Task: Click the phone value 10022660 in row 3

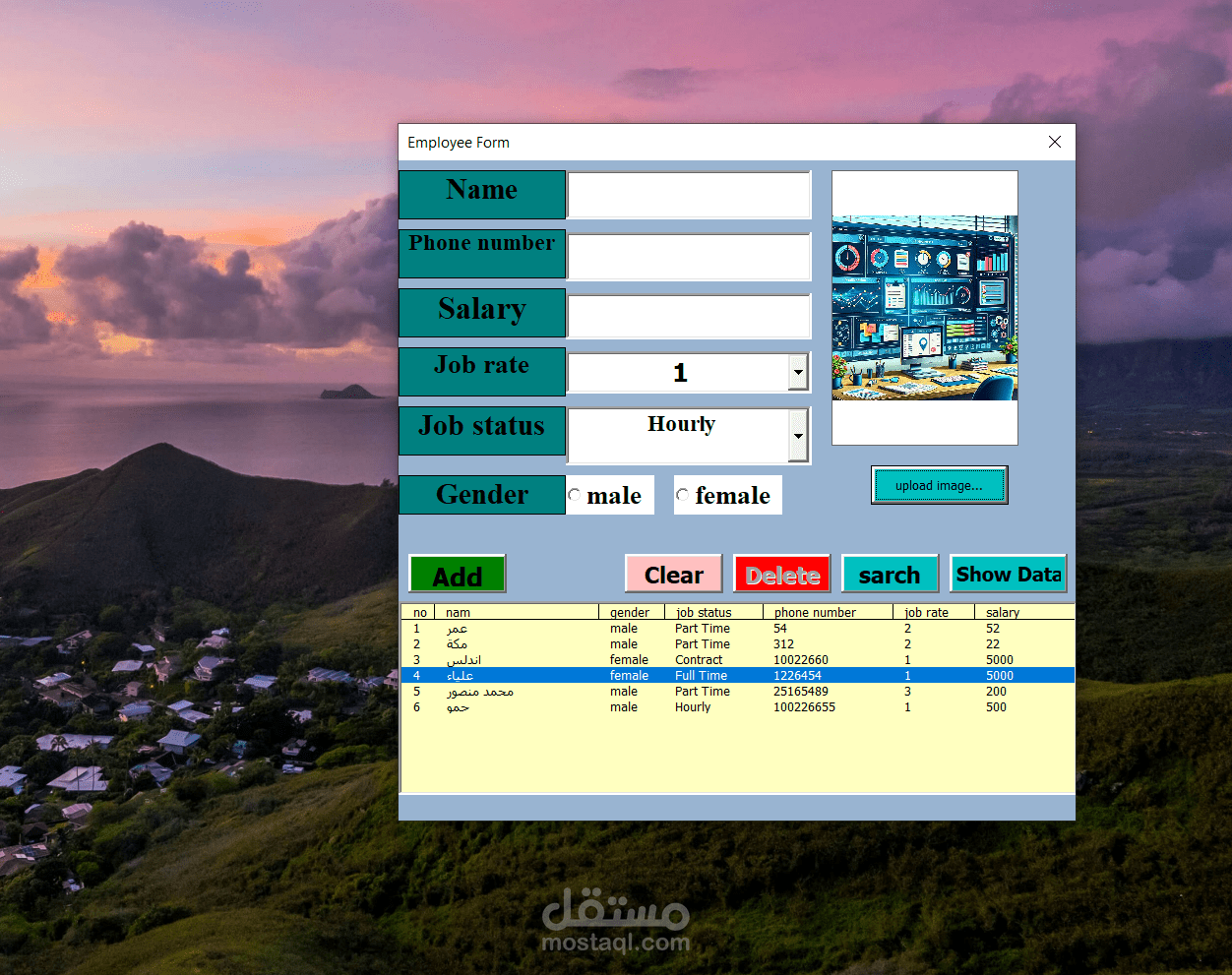Action: tap(801, 660)
